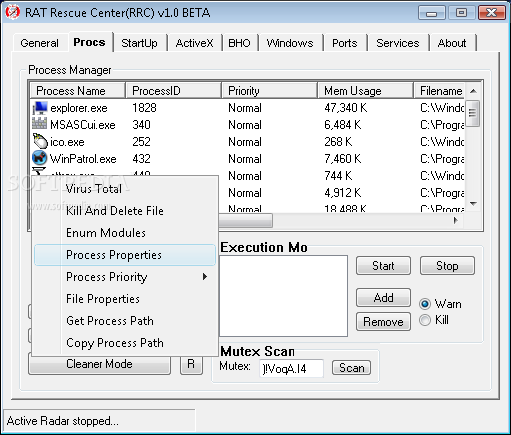Click the R button
The width and height of the screenshot is (511, 435).
coord(191,364)
